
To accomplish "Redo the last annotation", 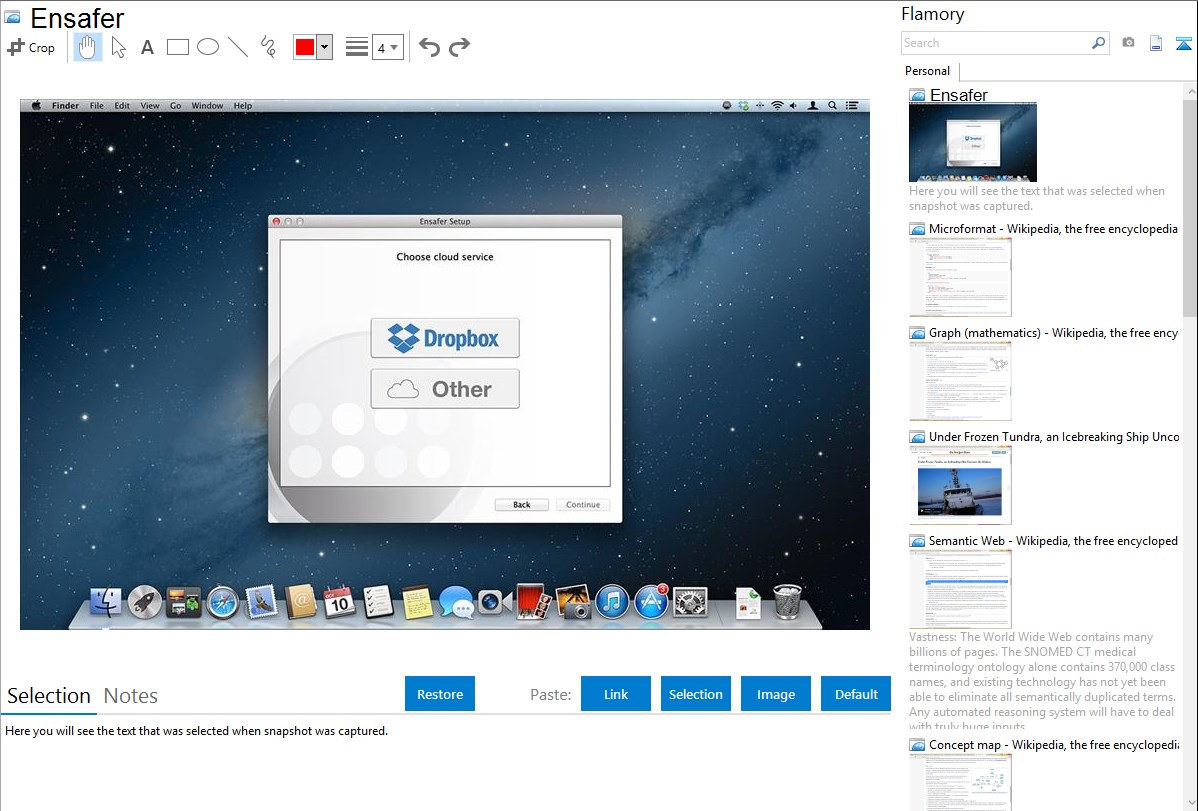I will click(459, 47).
